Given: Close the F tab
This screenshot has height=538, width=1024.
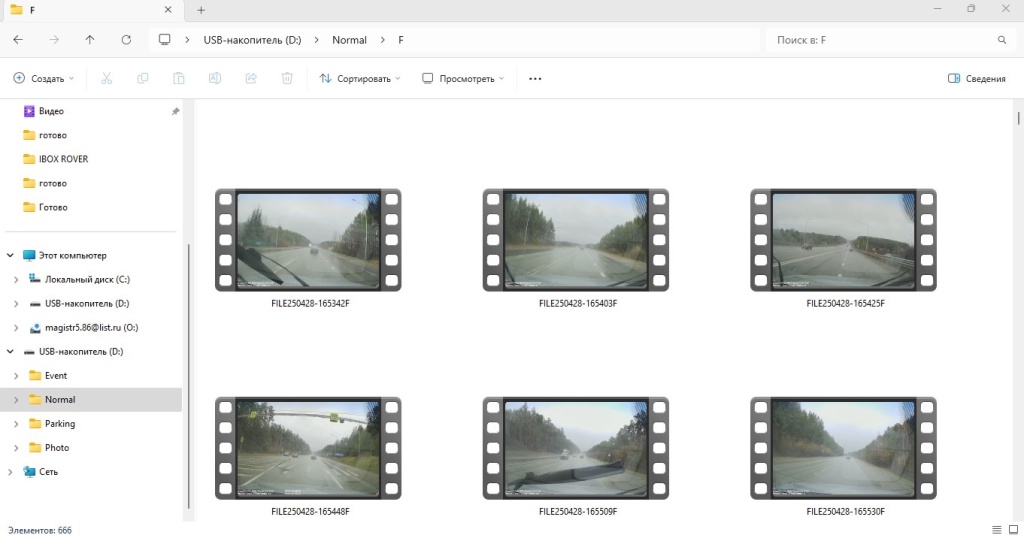Looking at the screenshot, I should point(168,10).
